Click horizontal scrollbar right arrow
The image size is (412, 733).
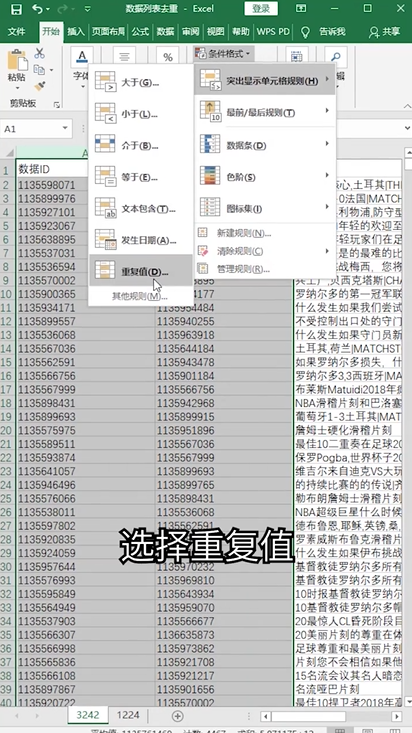(x=397, y=716)
